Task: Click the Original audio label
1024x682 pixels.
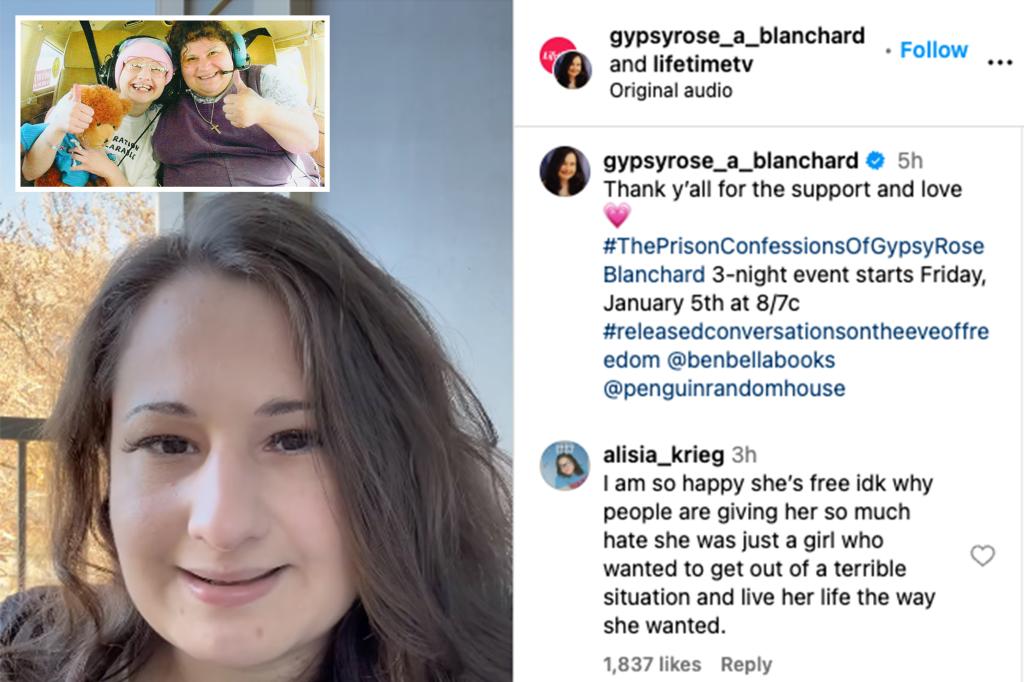Action: click(x=671, y=90)
